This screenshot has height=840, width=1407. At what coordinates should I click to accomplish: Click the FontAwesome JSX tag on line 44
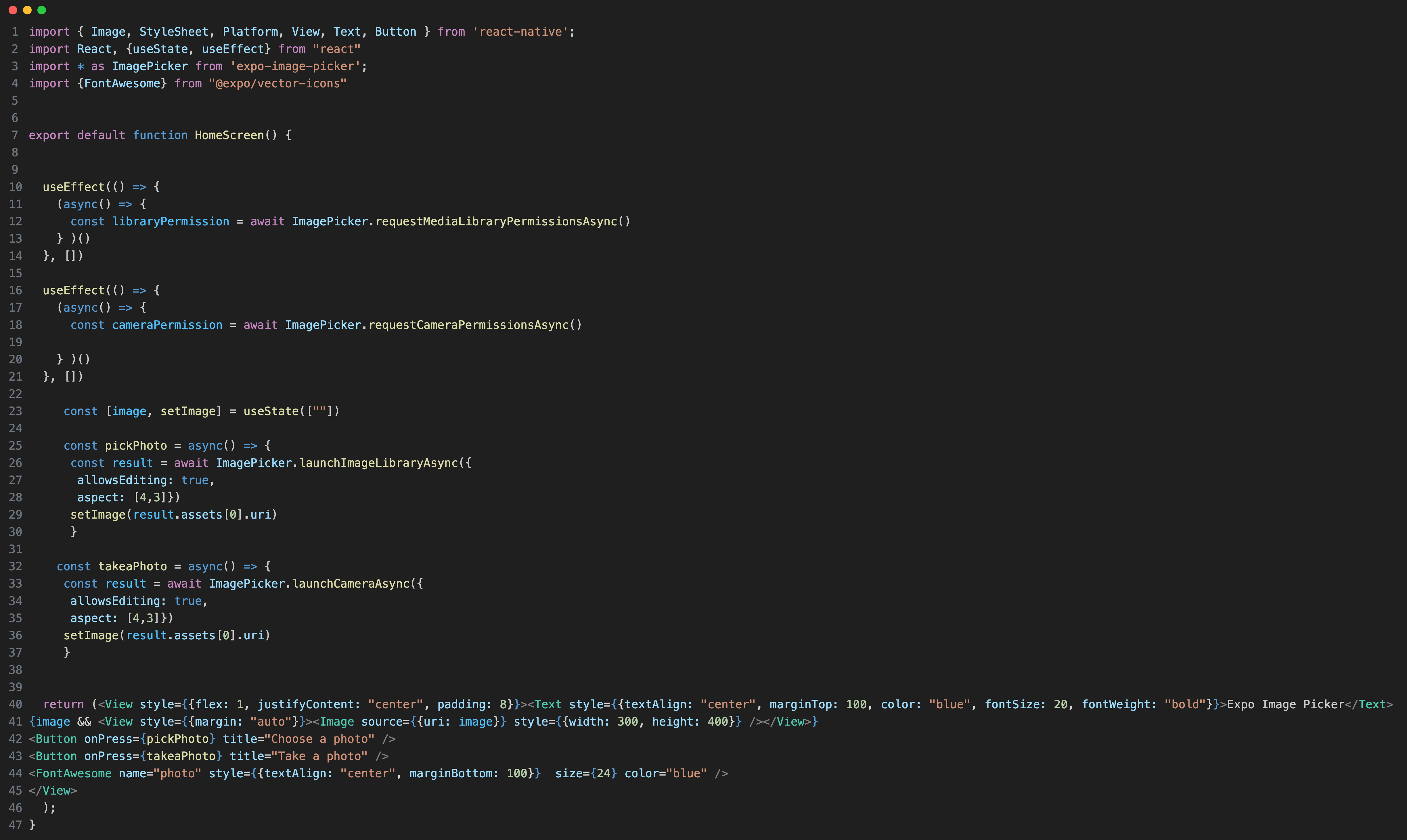[x=74, y=774]
